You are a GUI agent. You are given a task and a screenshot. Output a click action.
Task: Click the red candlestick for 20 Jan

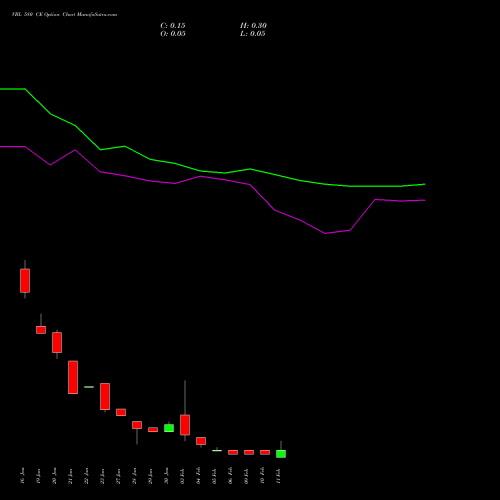click(57, 342)
